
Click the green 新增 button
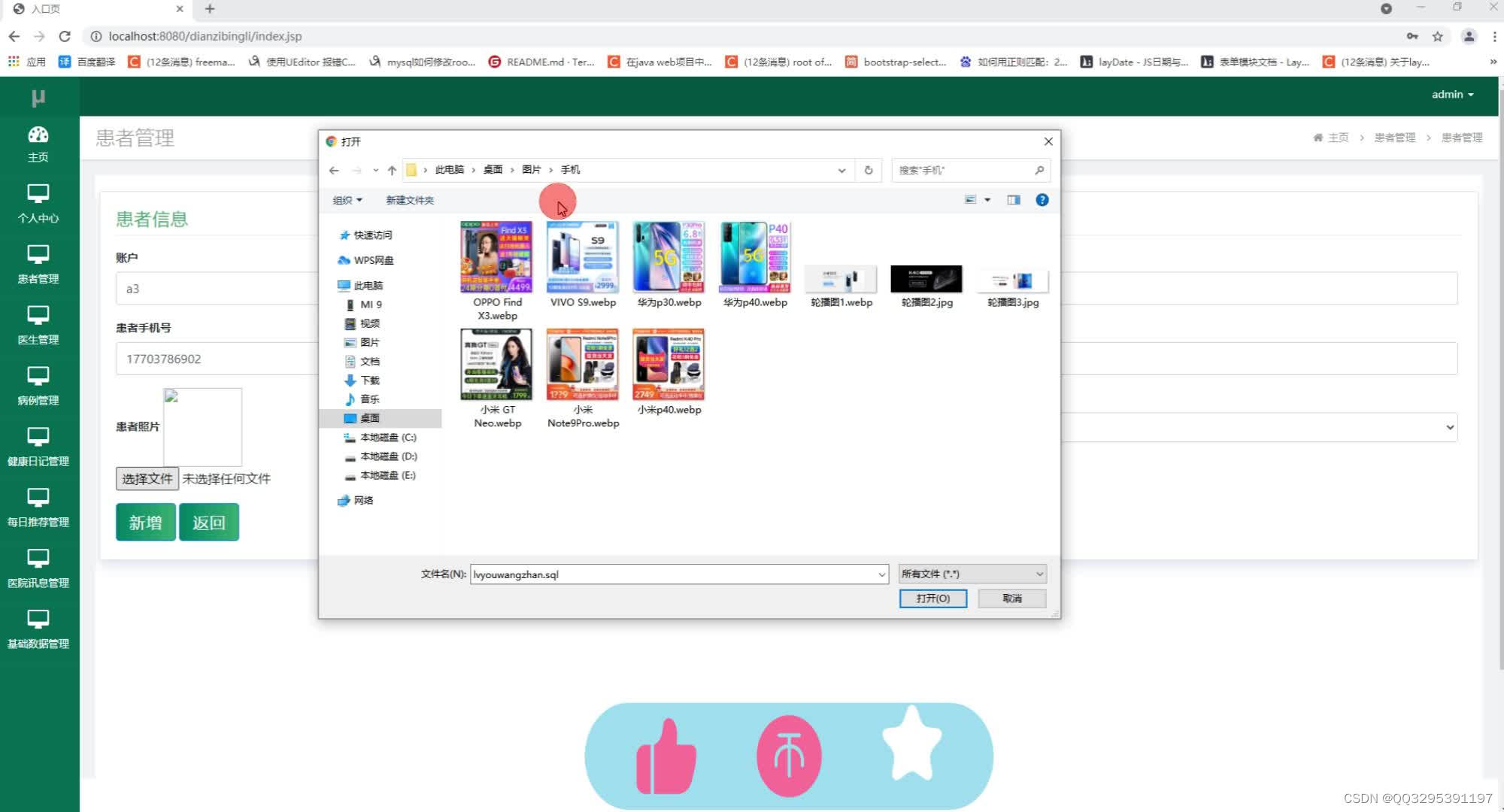point(146,523)
